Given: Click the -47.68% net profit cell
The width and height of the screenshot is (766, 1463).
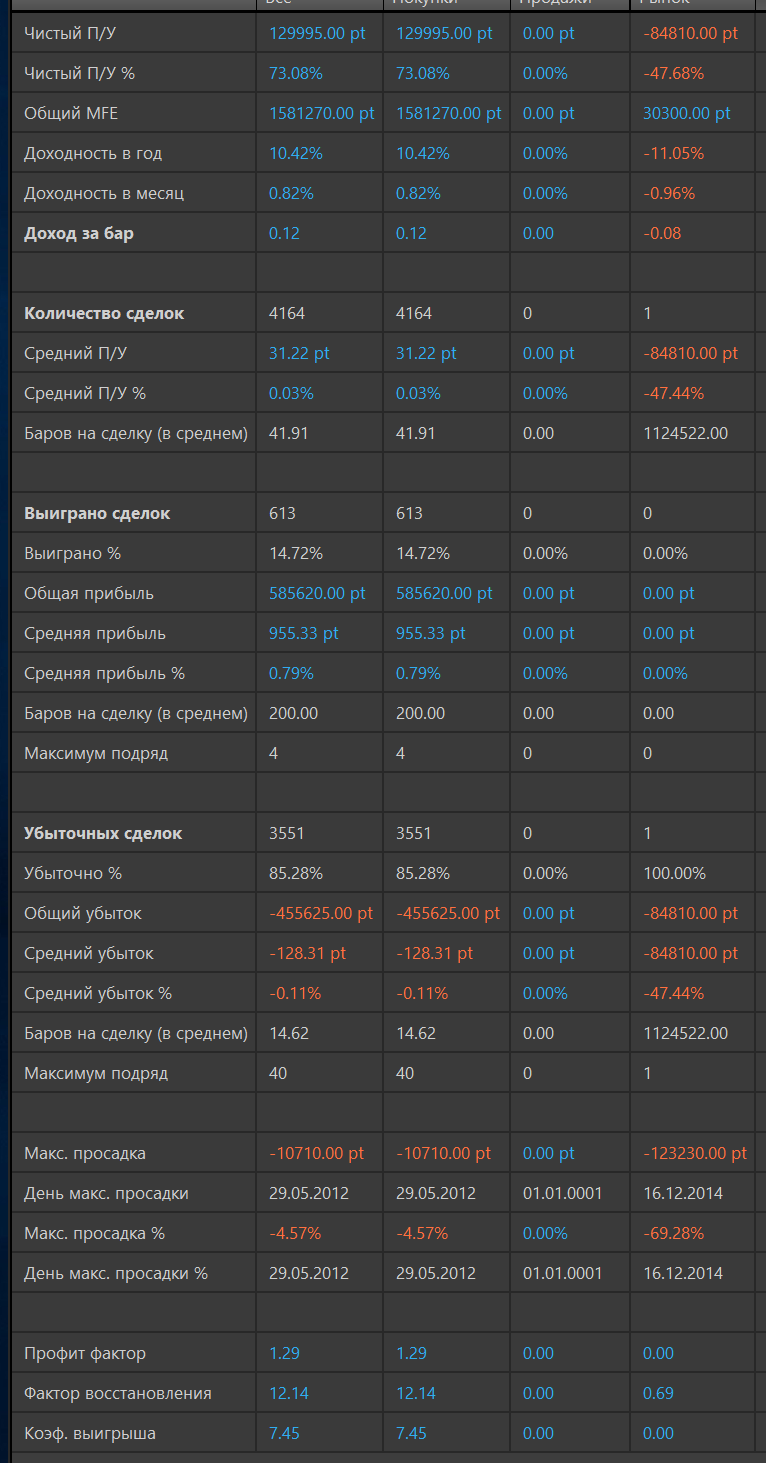Looking at the screenshot, I should 674,73.
